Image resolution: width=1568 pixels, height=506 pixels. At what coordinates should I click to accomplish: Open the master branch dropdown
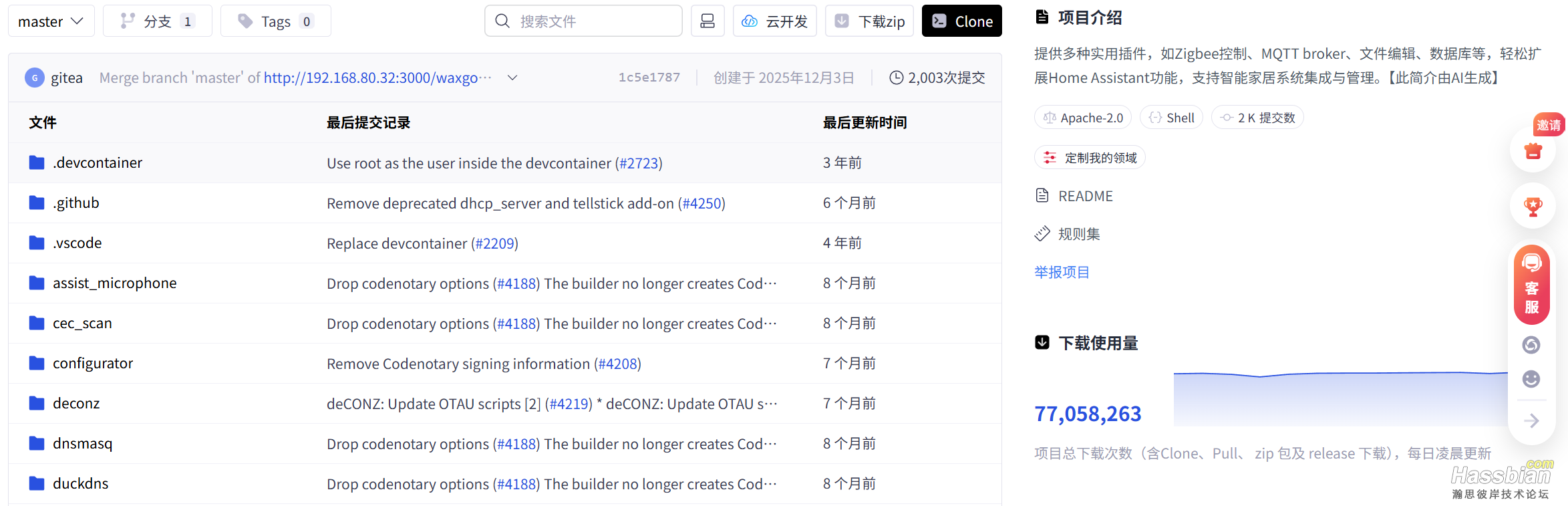[x=51, y=21]
